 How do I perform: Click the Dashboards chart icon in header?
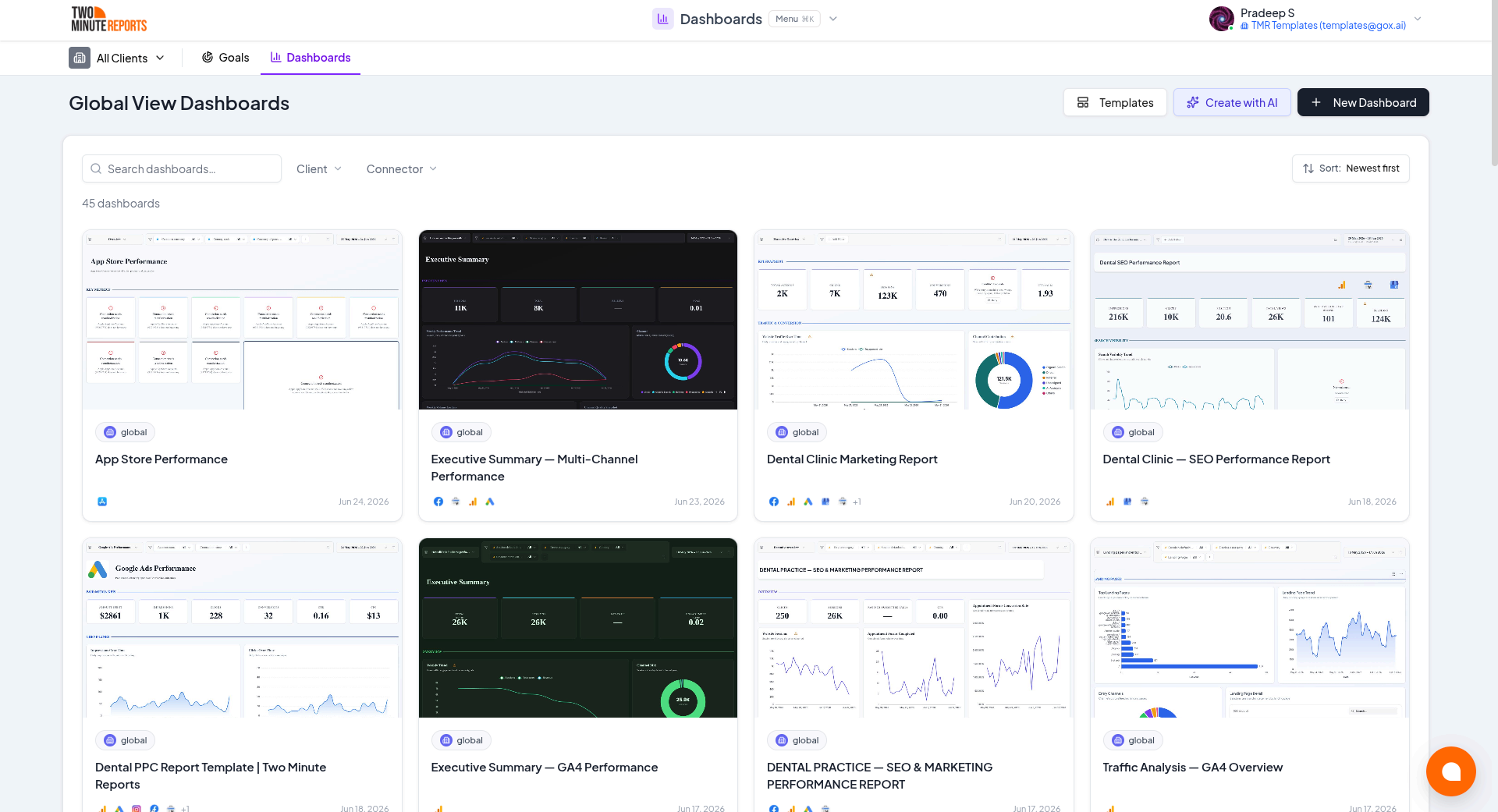tap(662, 19)
